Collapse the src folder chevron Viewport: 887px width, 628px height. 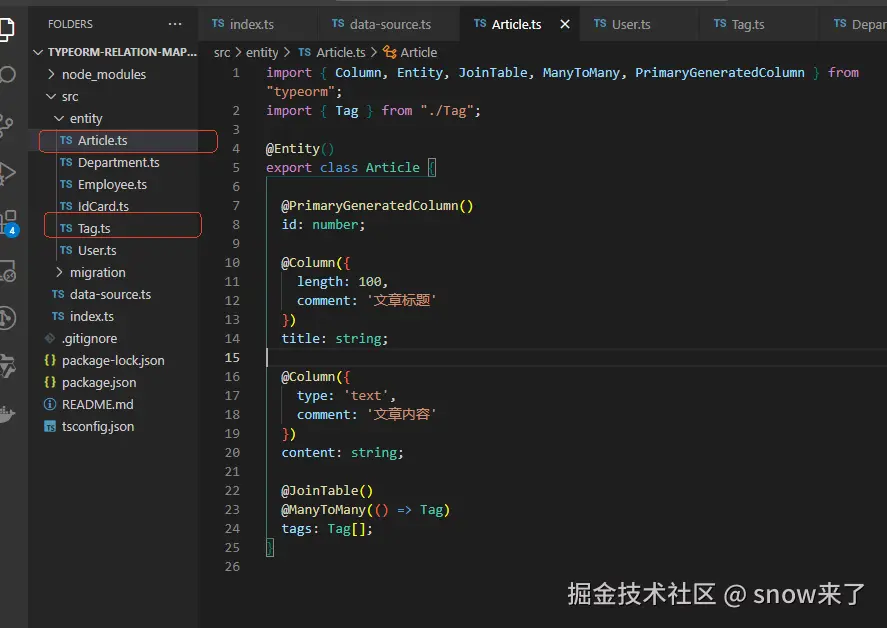(51, 96)
